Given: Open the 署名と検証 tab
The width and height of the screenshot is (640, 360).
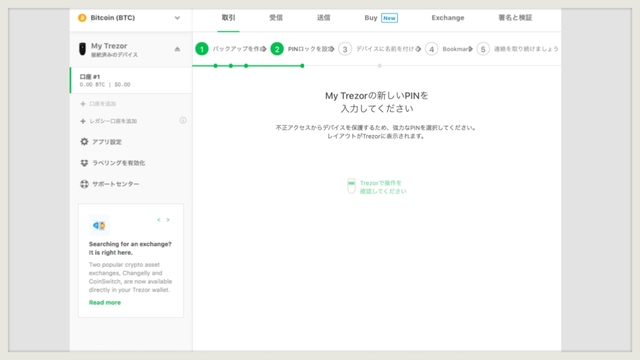Looking at the screenshot, I should 515,18.
